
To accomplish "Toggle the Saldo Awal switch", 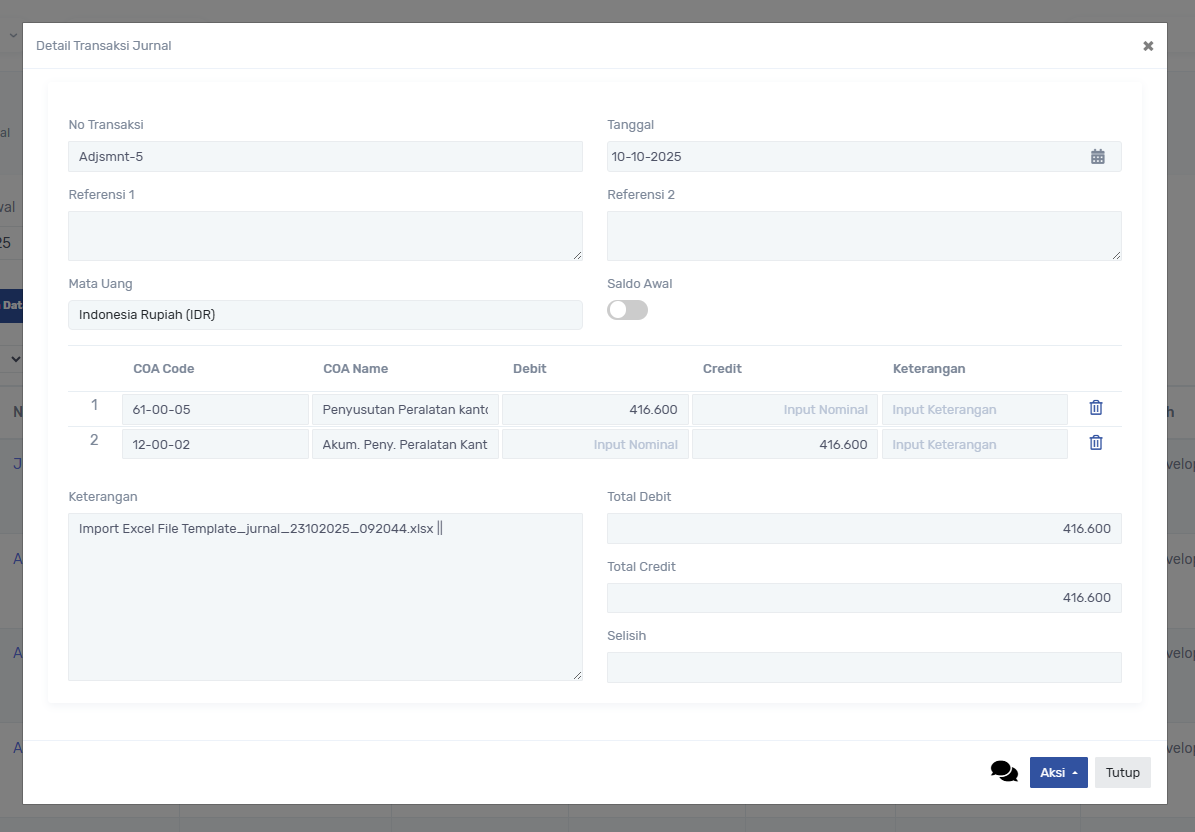I will [627, 310].
